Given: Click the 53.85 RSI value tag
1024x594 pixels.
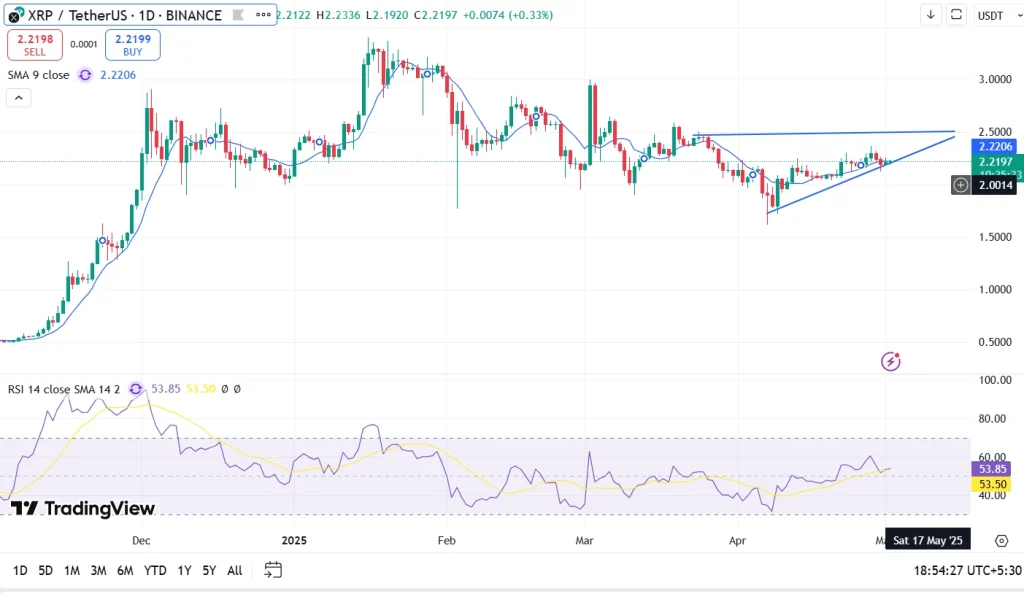Looking at the screenshot, I should [x=993, y=469].
